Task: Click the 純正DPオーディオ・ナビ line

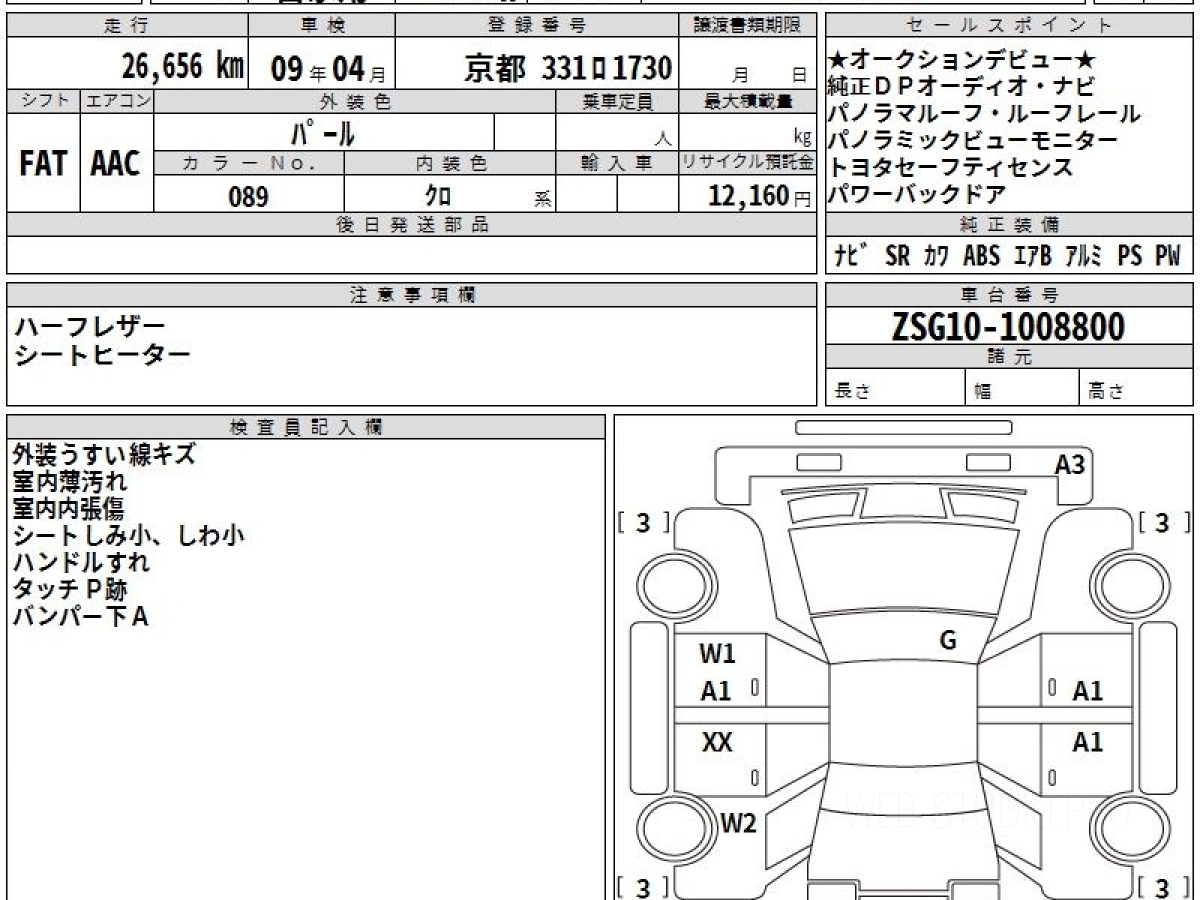Action: [x=961, y=86]
